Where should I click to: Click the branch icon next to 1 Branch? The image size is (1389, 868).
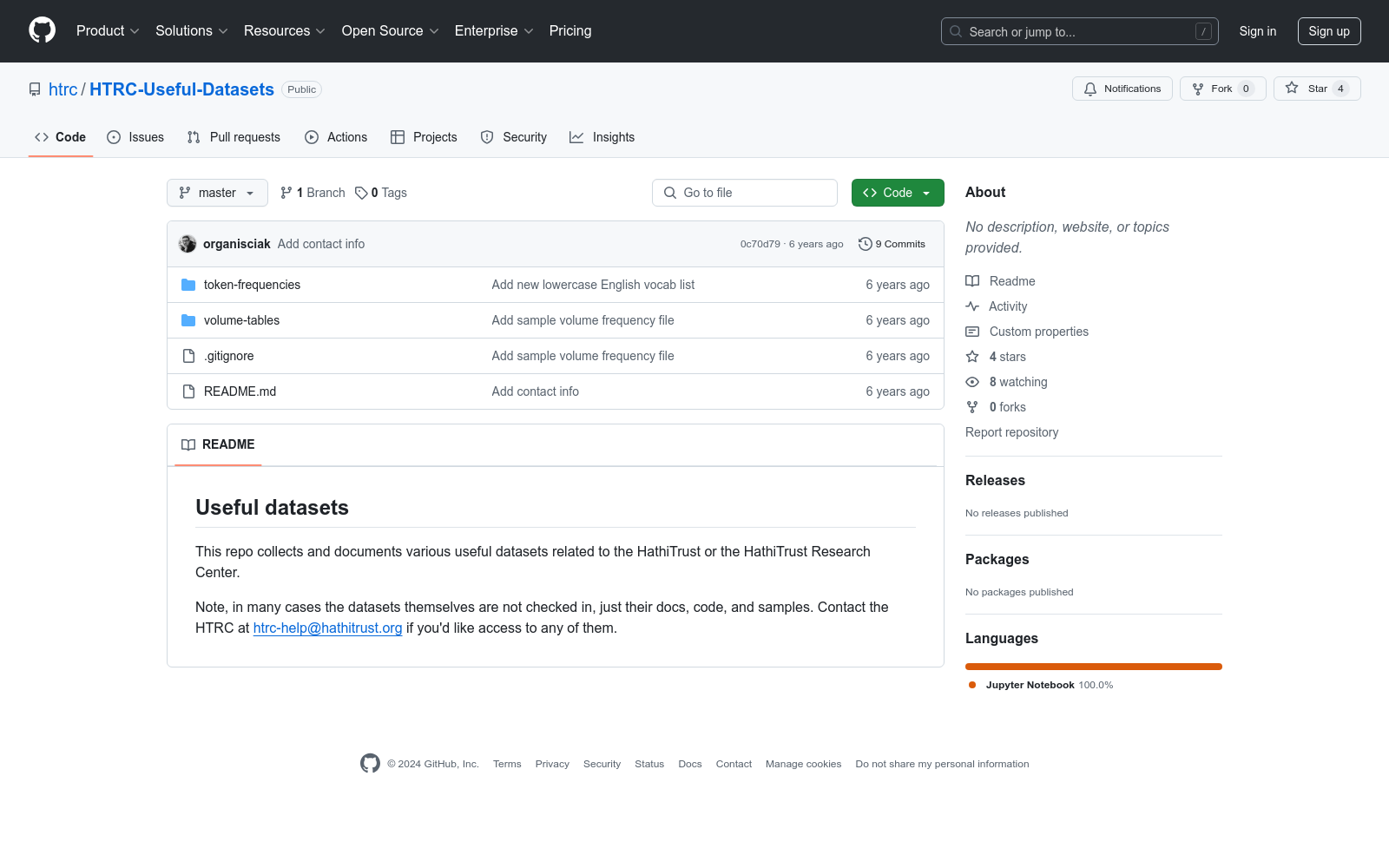point(286,193)
